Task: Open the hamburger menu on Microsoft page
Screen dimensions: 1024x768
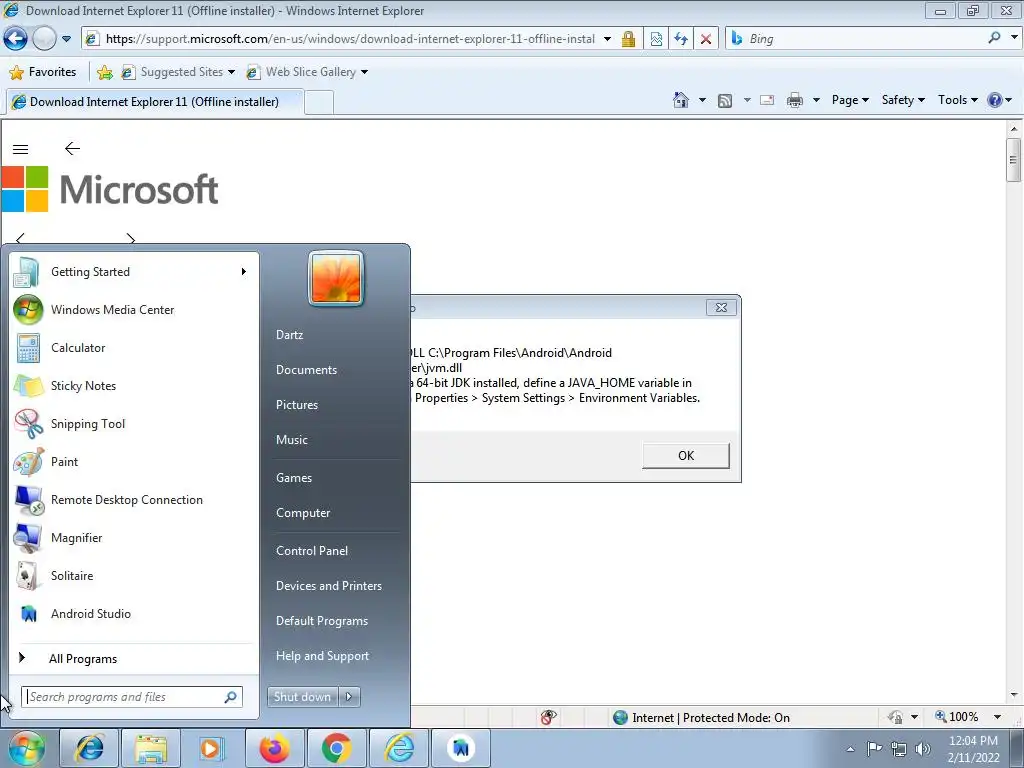Action: coord(20,150)
